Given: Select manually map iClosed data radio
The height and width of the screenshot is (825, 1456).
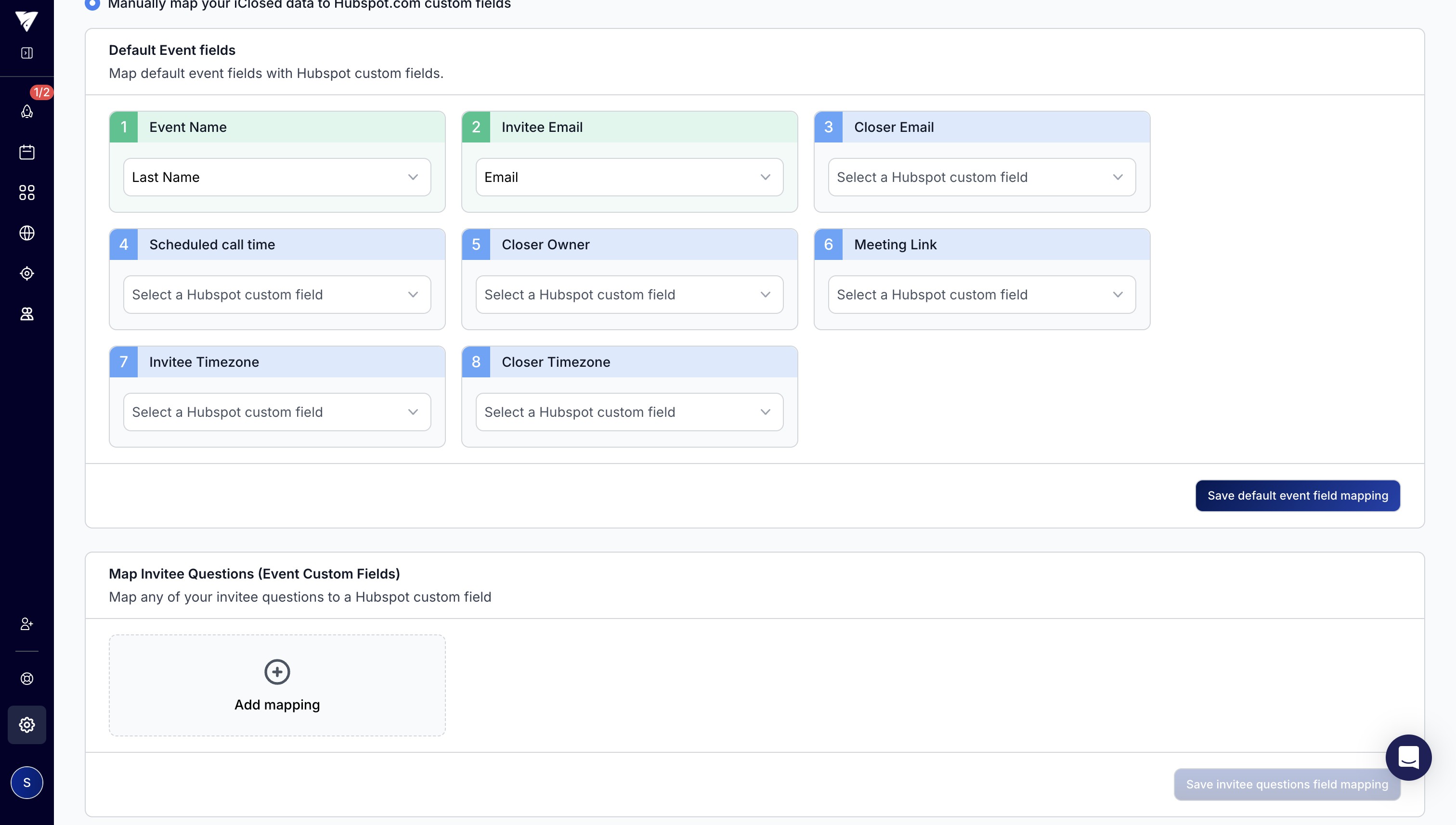Looking at the screenshot, I should [x=92, y=4].
